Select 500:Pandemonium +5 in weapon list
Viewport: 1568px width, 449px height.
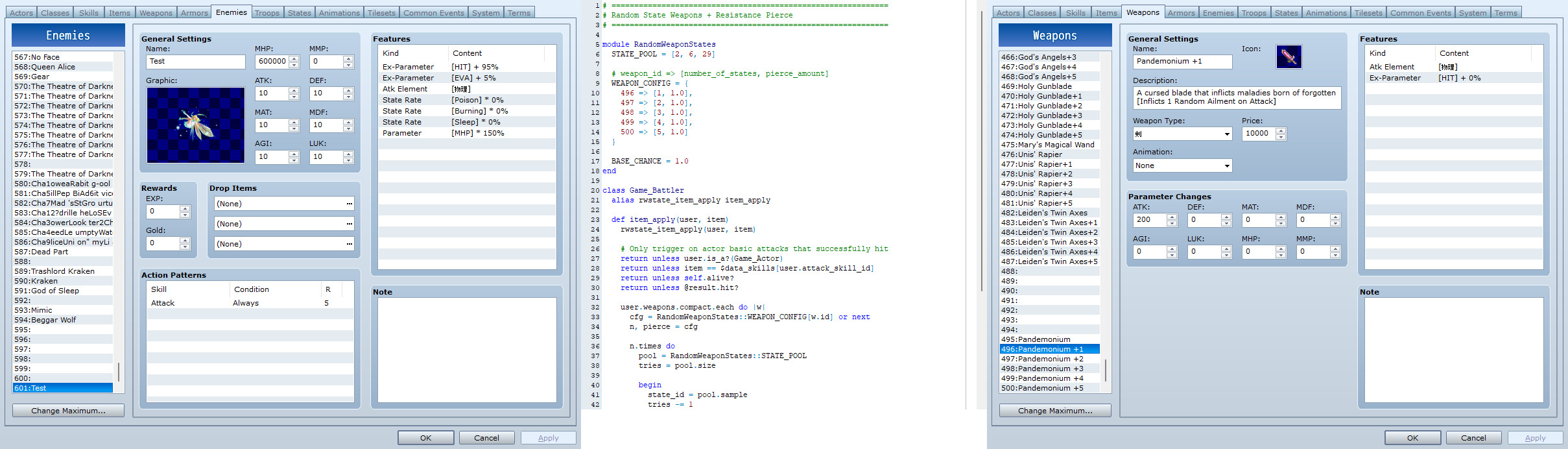coord(1050,388)
